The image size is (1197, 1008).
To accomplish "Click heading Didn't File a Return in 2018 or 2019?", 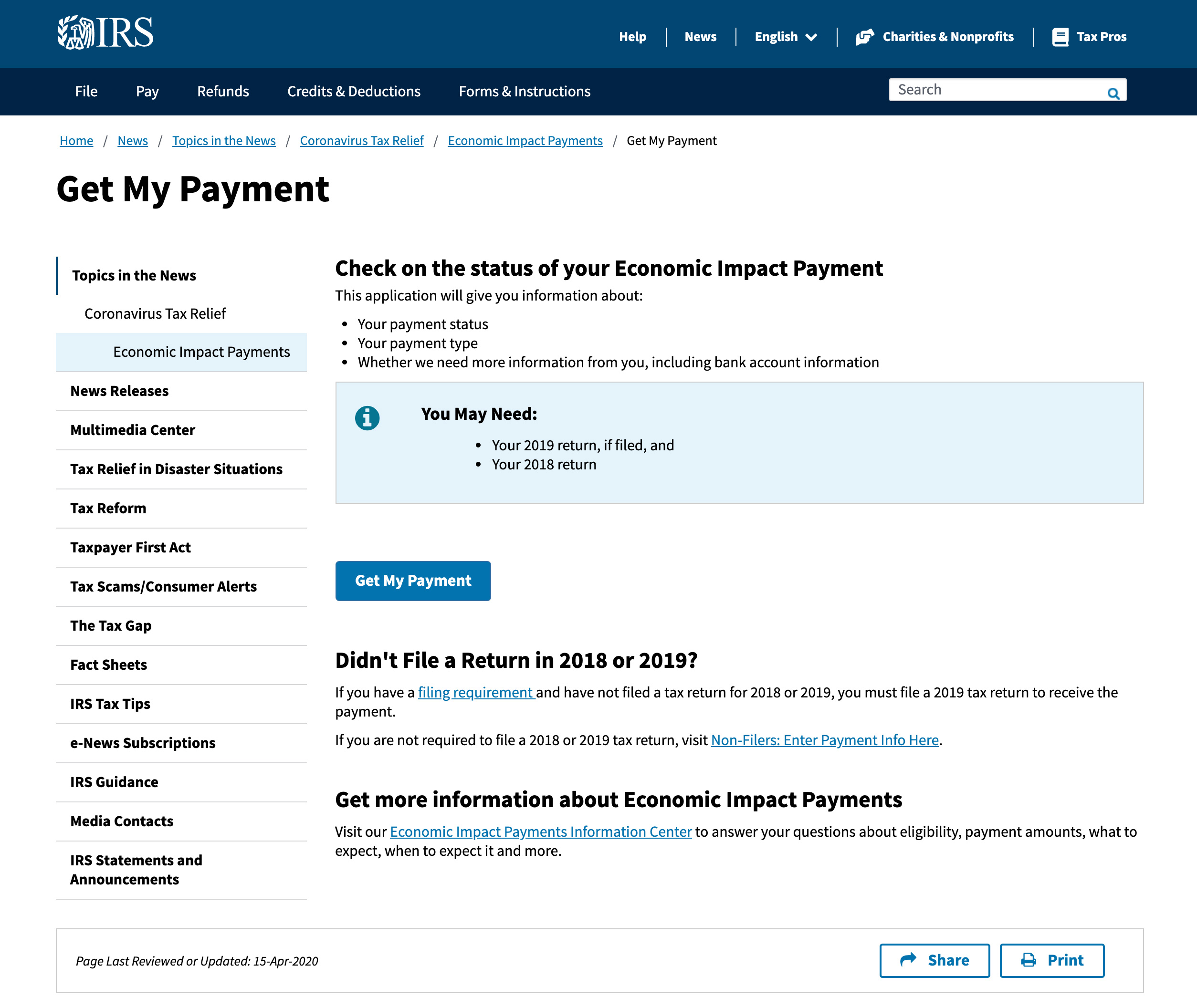I will pyautogui.click(x=516, y=661).
